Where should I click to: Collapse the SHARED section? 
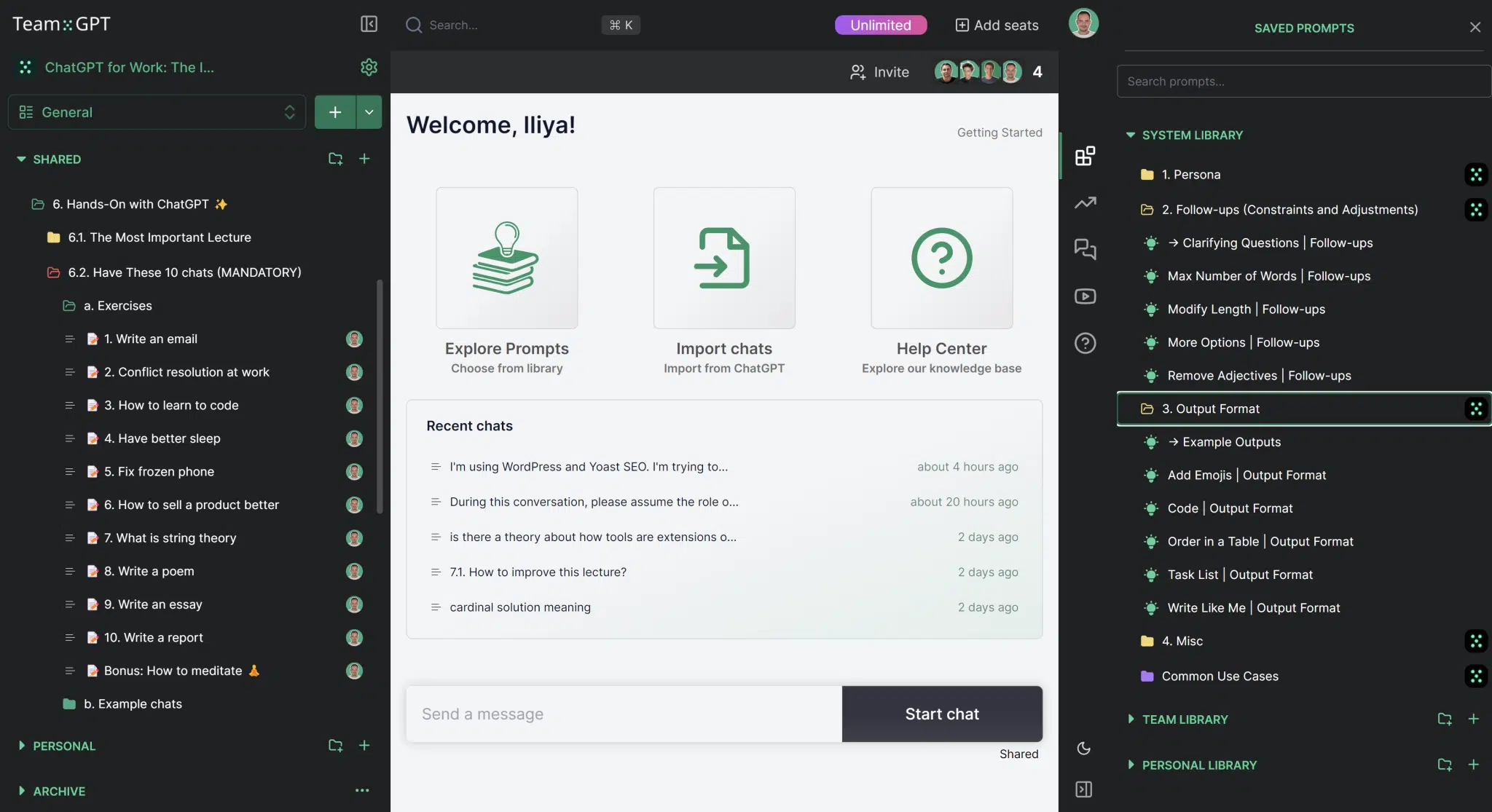point(22,159)
